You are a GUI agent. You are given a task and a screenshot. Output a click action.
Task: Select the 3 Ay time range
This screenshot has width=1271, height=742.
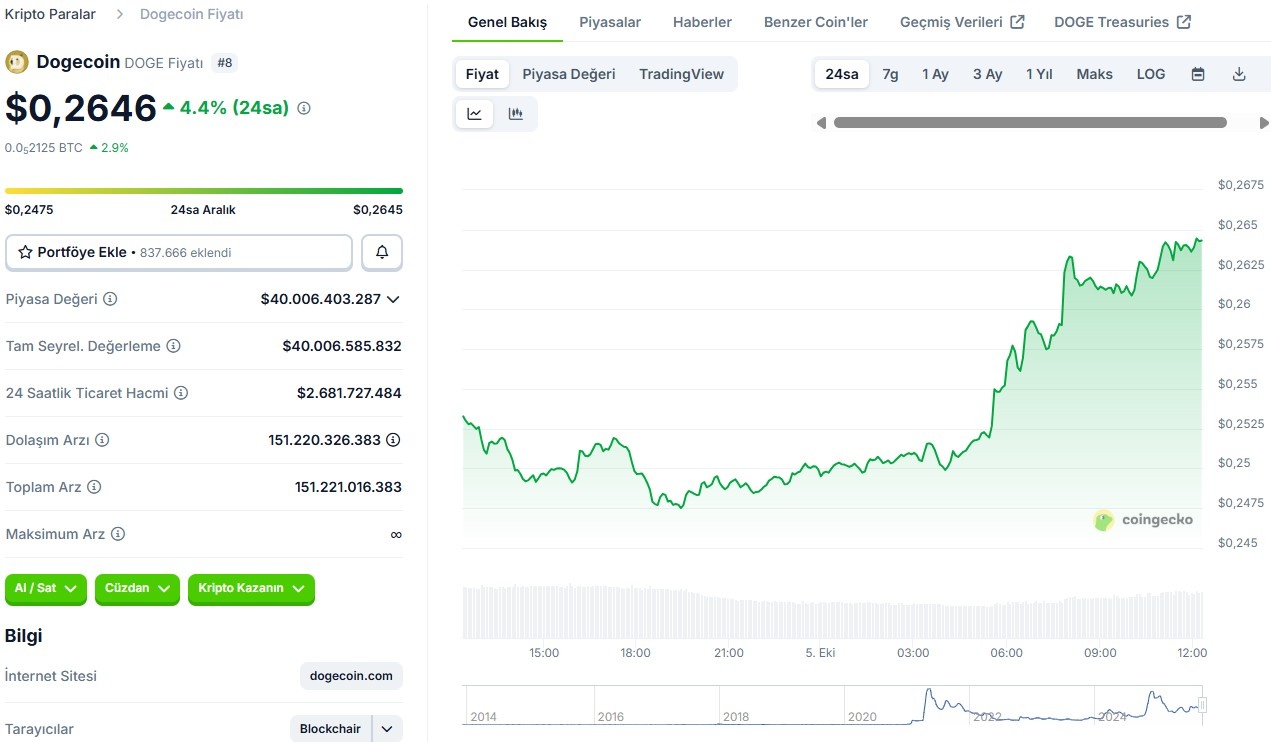coord(987,74)
